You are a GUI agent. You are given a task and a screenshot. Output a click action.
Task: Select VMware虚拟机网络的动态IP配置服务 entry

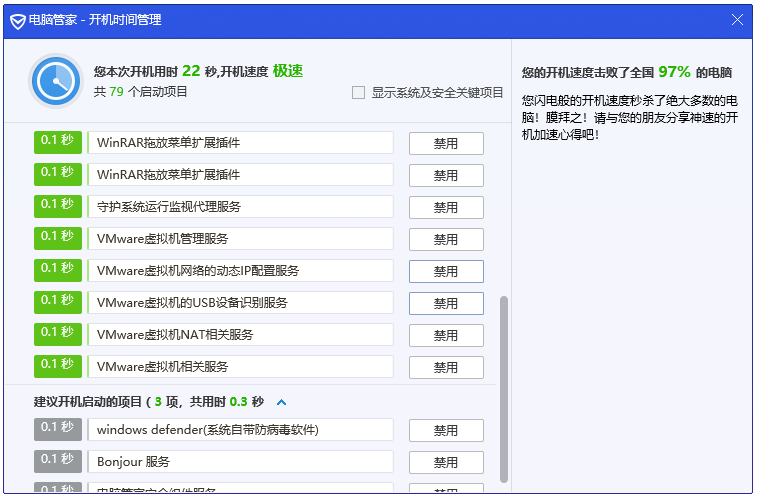coord(240,271)
